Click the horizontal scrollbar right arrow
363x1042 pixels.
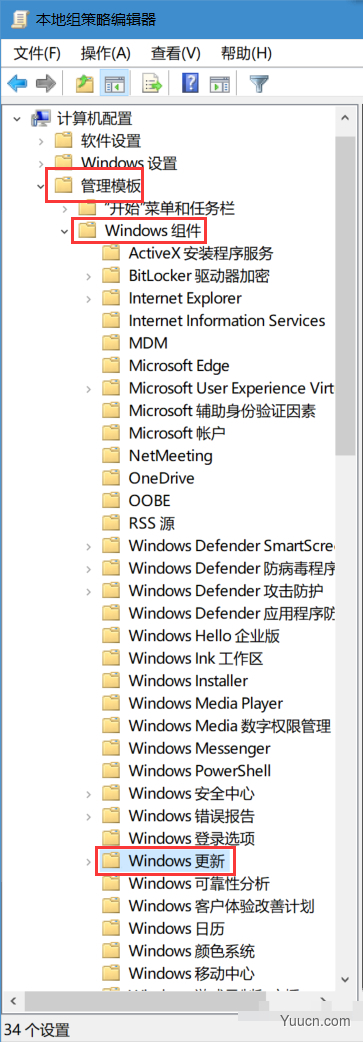326,999
